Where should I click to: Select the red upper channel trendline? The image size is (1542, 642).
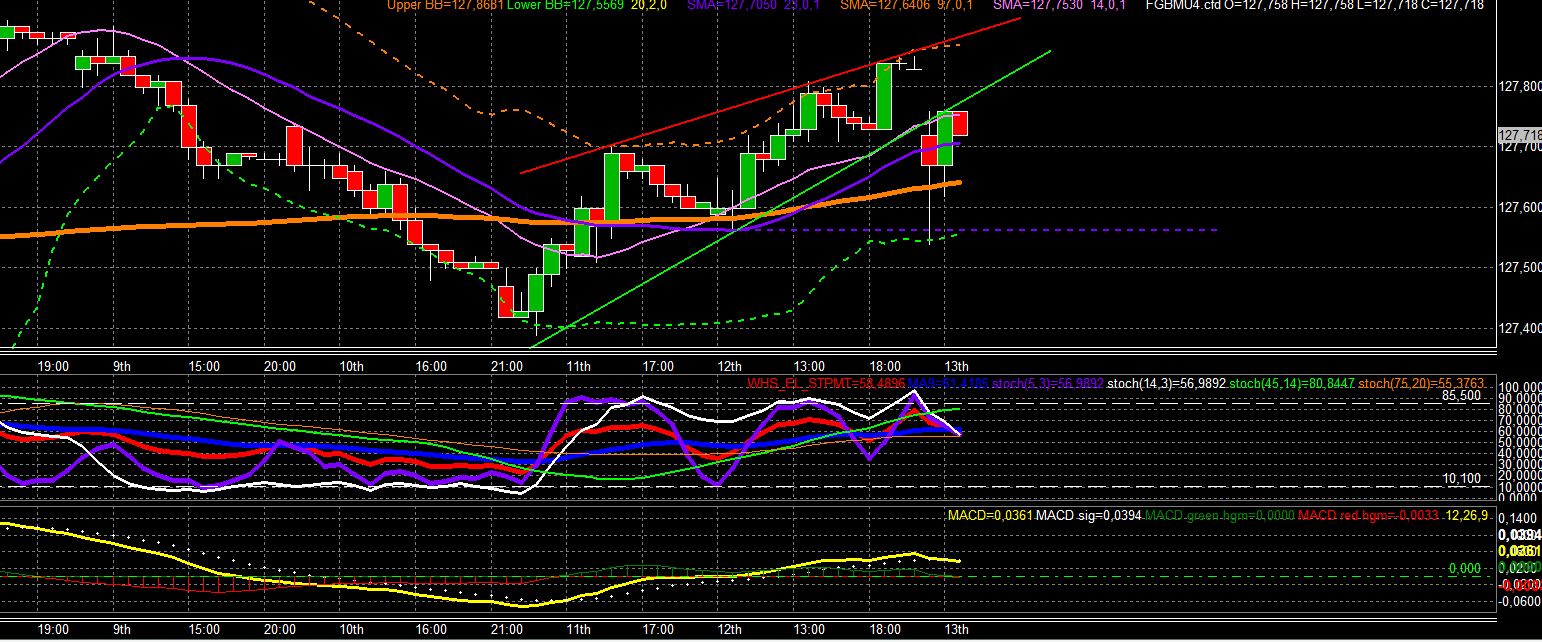(x=770, y=96)
